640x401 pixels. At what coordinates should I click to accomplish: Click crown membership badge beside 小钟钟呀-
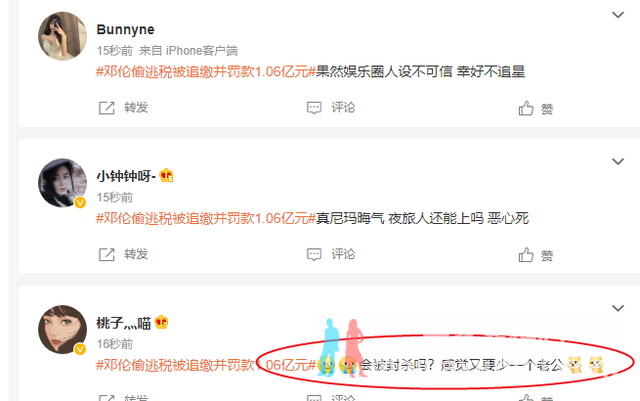pos(167,176)
